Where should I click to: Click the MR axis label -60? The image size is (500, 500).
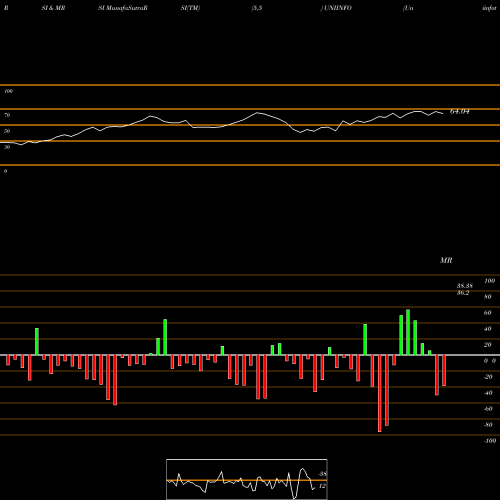pyautogui.click(x=488, y=409)
